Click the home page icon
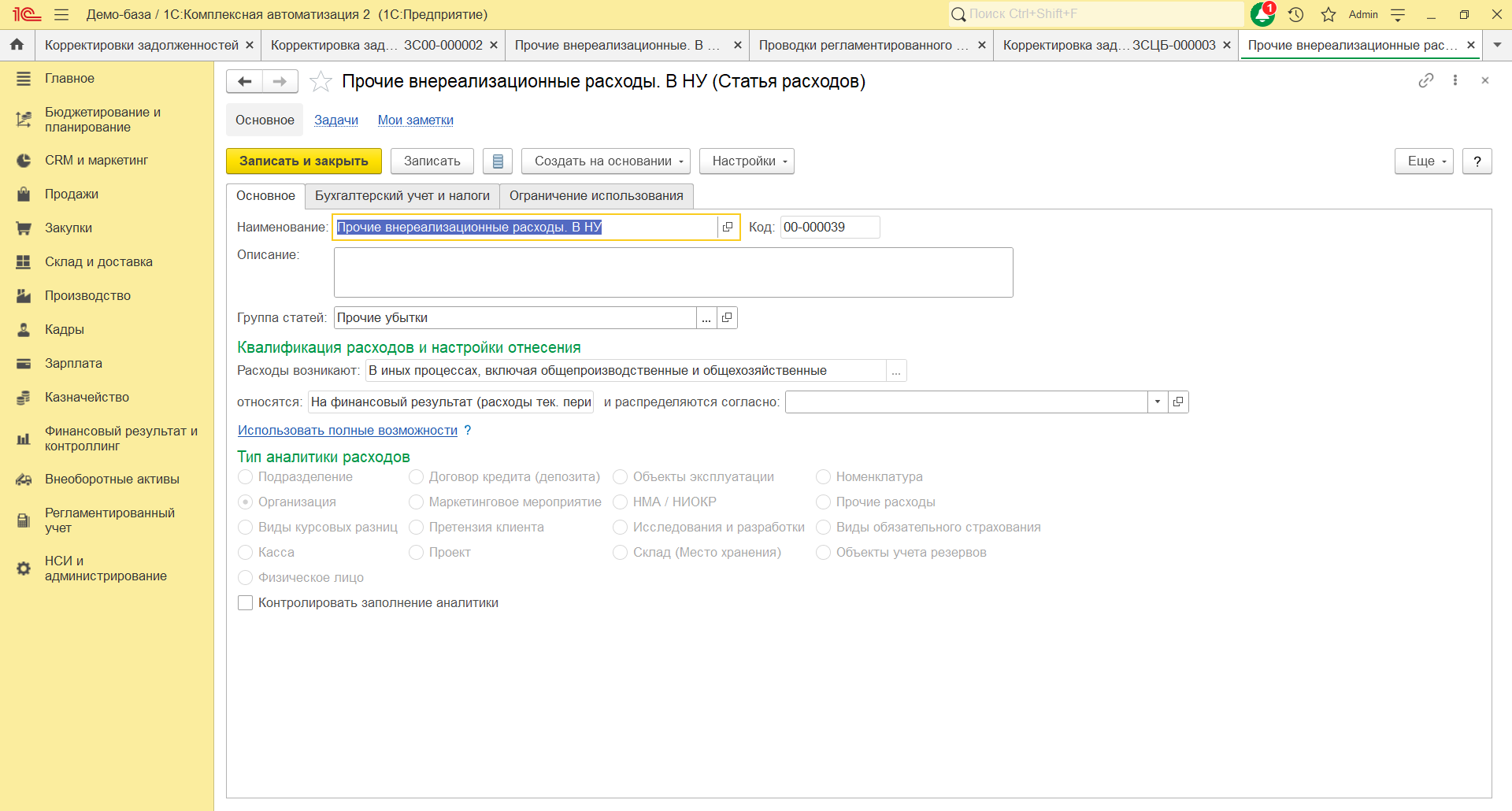The image size is (1512, 811). tap(17, 45)
